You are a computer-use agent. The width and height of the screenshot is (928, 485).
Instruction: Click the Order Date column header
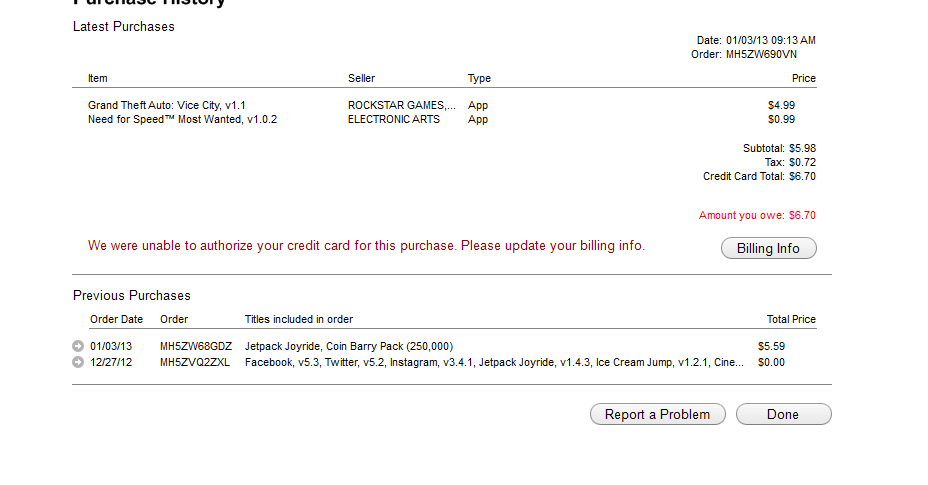click(117, 319)
